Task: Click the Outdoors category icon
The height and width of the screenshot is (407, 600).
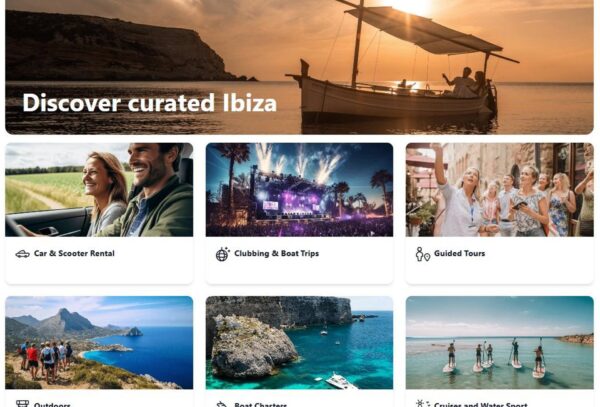Action: (22, 404)
